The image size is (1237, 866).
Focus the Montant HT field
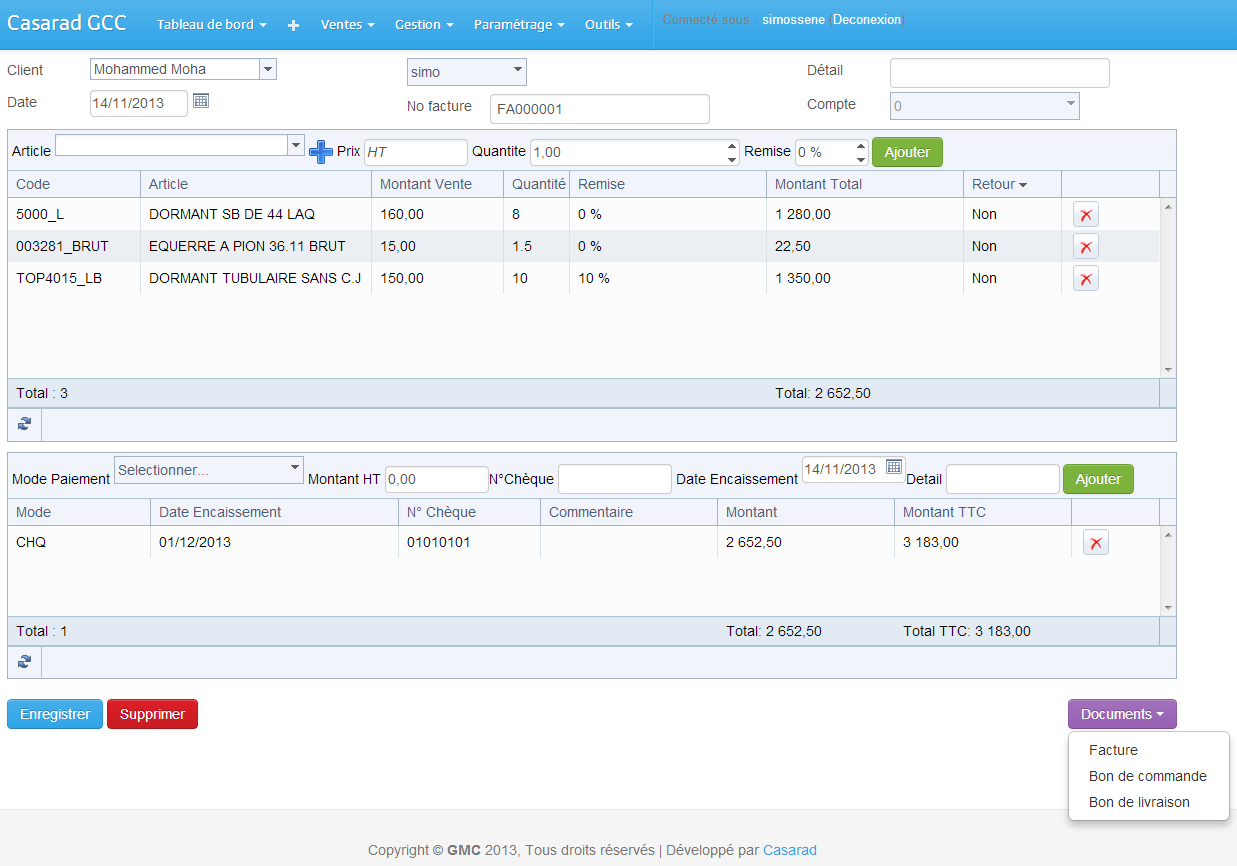[437, 479]
